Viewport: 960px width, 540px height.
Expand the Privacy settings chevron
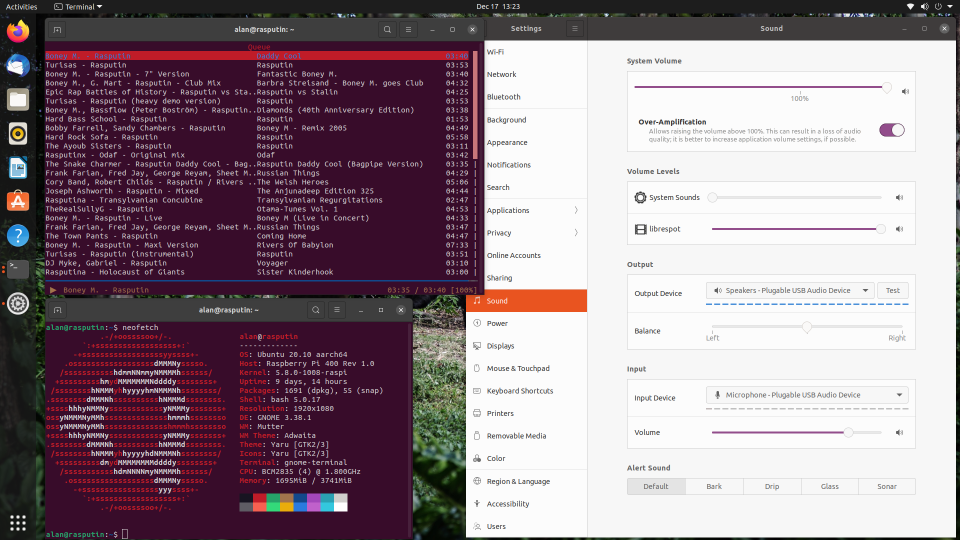point(576,233)
